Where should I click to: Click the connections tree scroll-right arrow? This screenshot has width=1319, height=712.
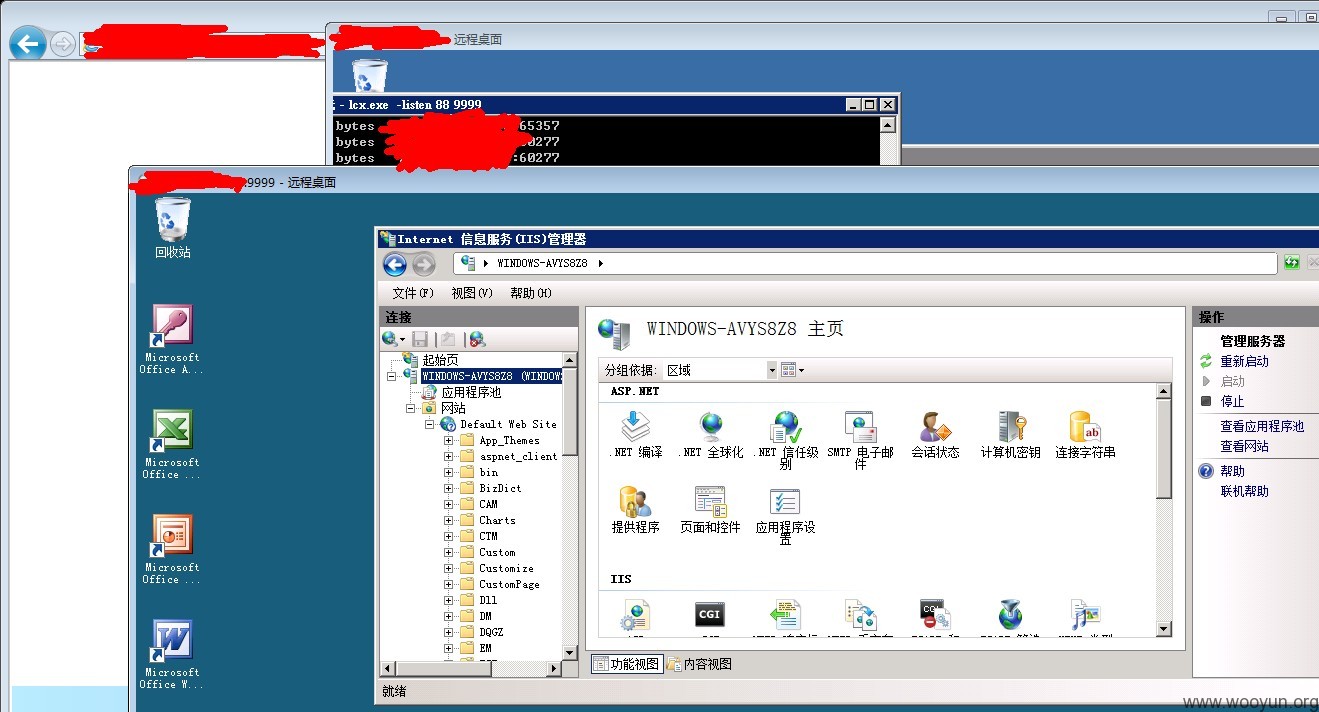coord(555,667)
